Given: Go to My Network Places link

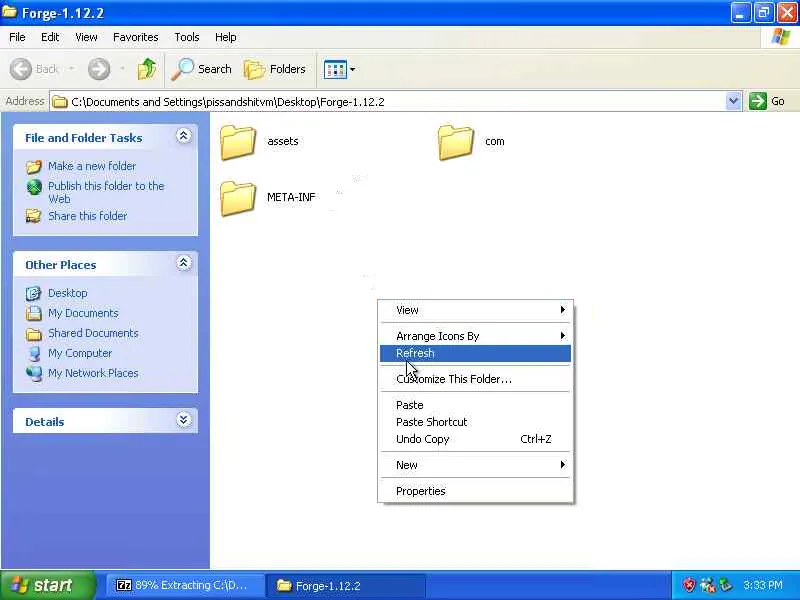Looking at the screenshot, I should (x=93, y=373).
